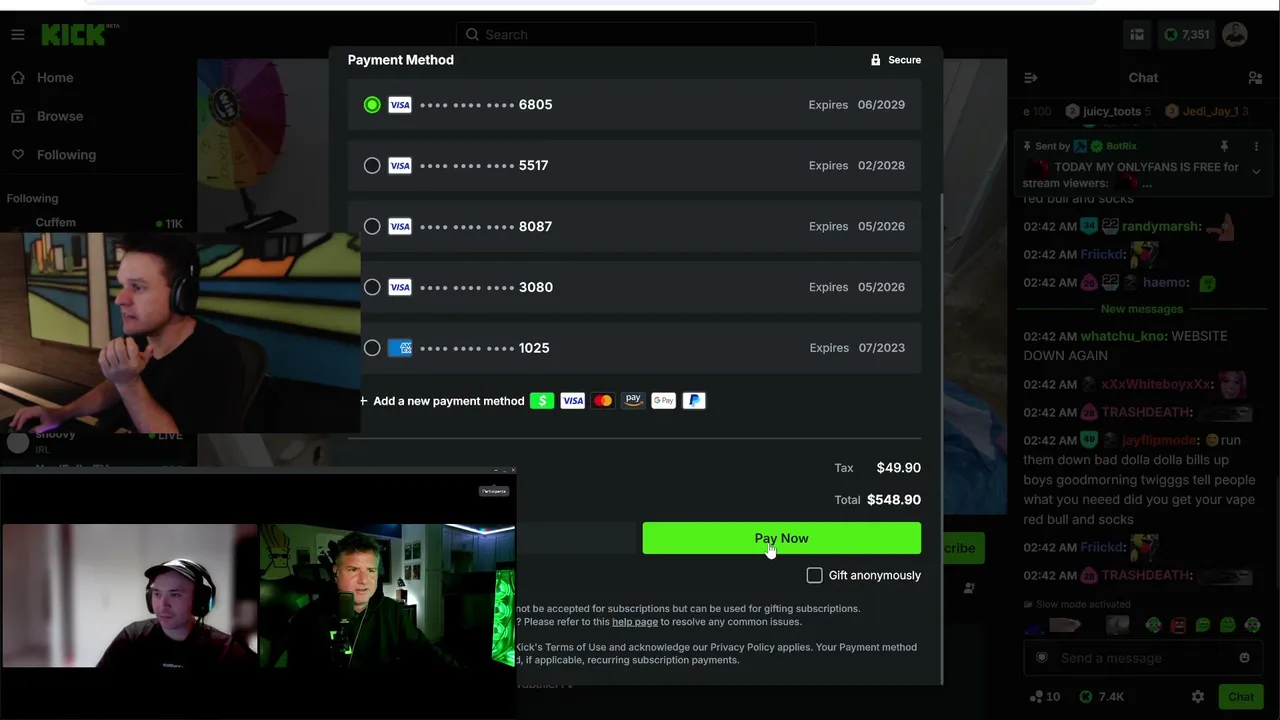Viewport: 1280px width, 720px height.
Task: Click the Search field
Action: click(x=636, y=35)
